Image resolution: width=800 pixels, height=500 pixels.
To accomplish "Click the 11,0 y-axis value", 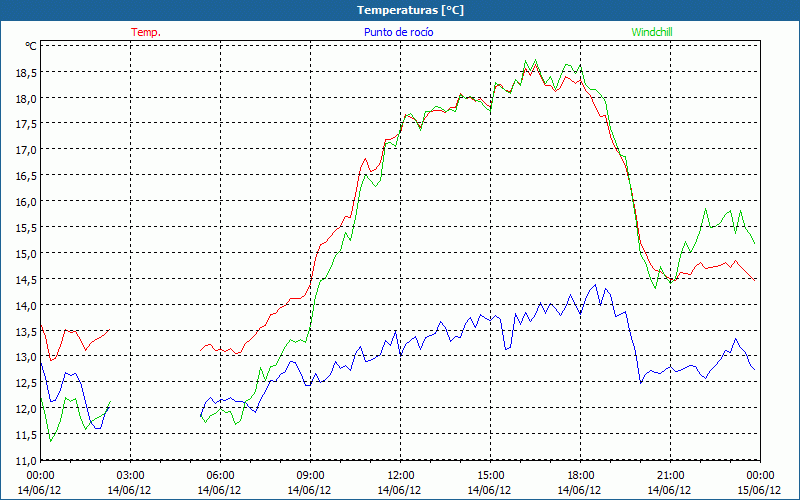I will 26,461.
